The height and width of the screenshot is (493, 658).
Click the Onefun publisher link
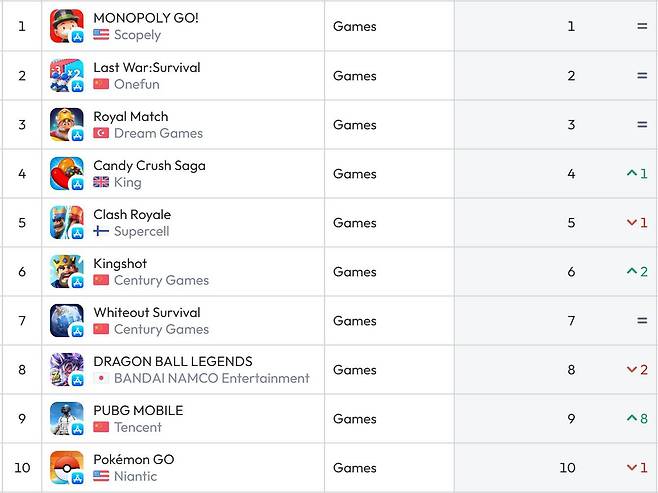click(136, 84)
